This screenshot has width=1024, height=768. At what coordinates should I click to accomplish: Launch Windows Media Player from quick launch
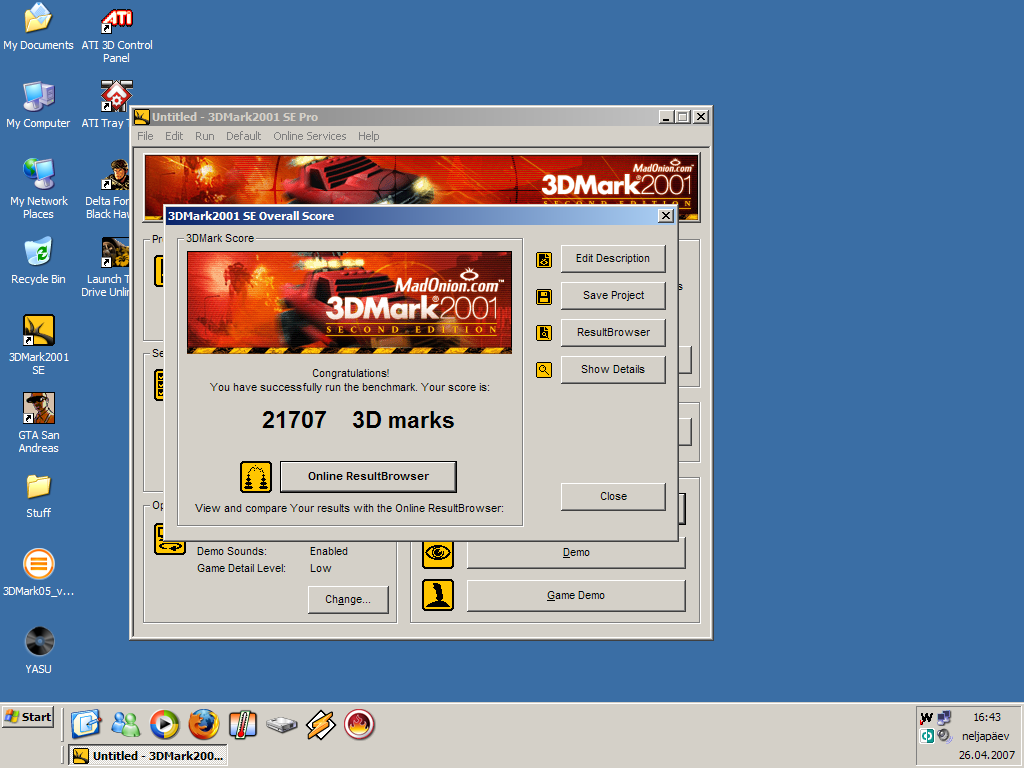tap(164, 724)
